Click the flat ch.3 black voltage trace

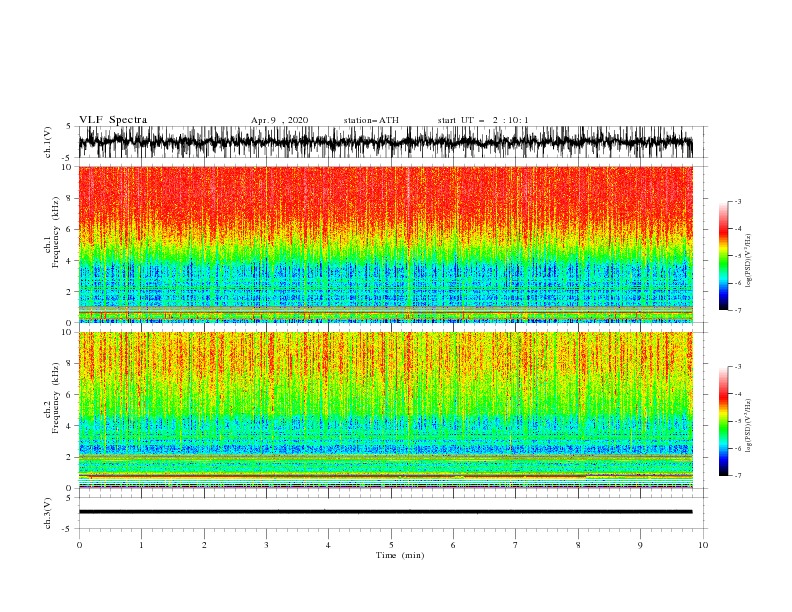point(385,512)
